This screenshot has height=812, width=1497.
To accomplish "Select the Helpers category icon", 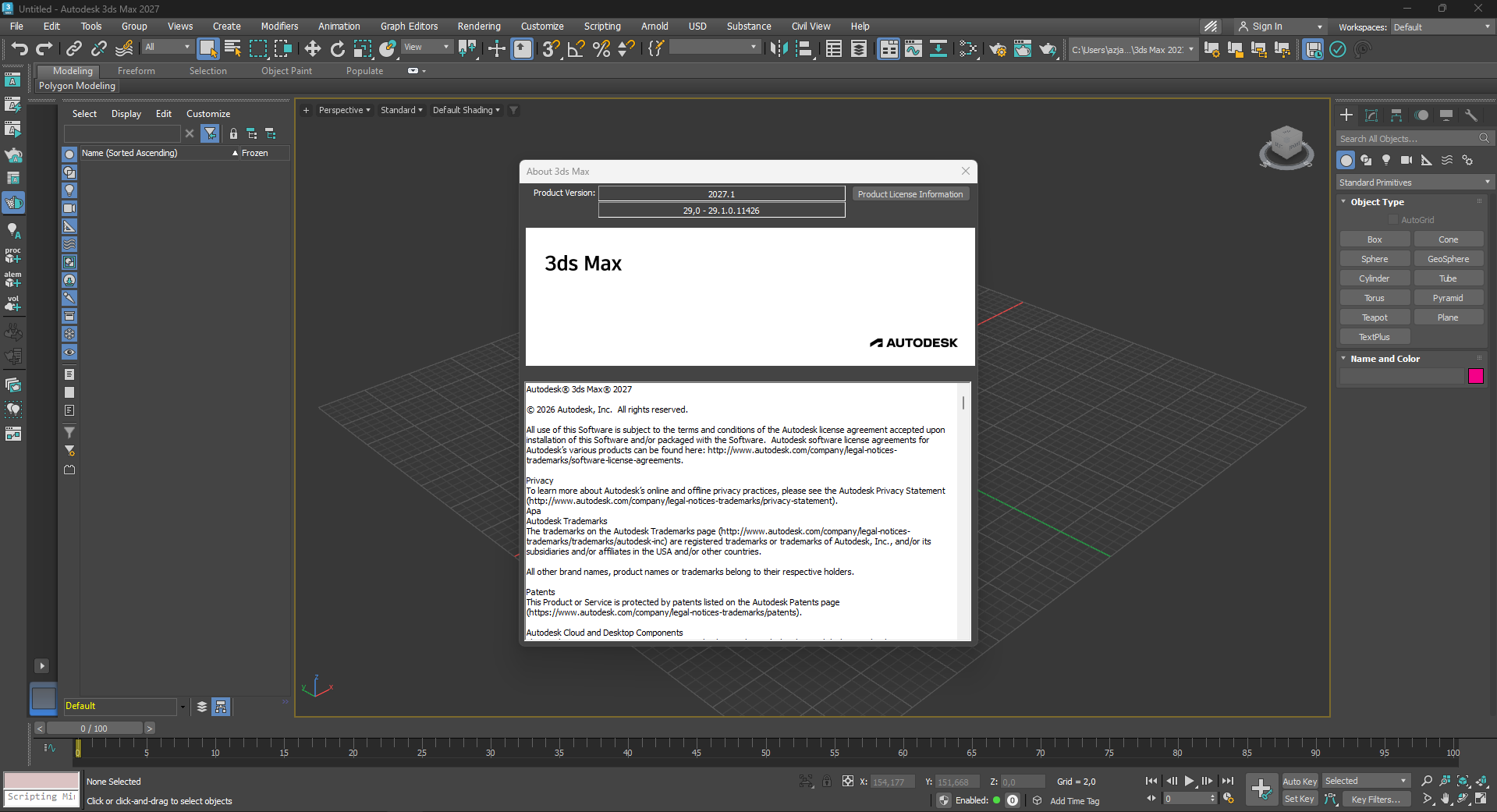I will click(x=1427, y=160).
